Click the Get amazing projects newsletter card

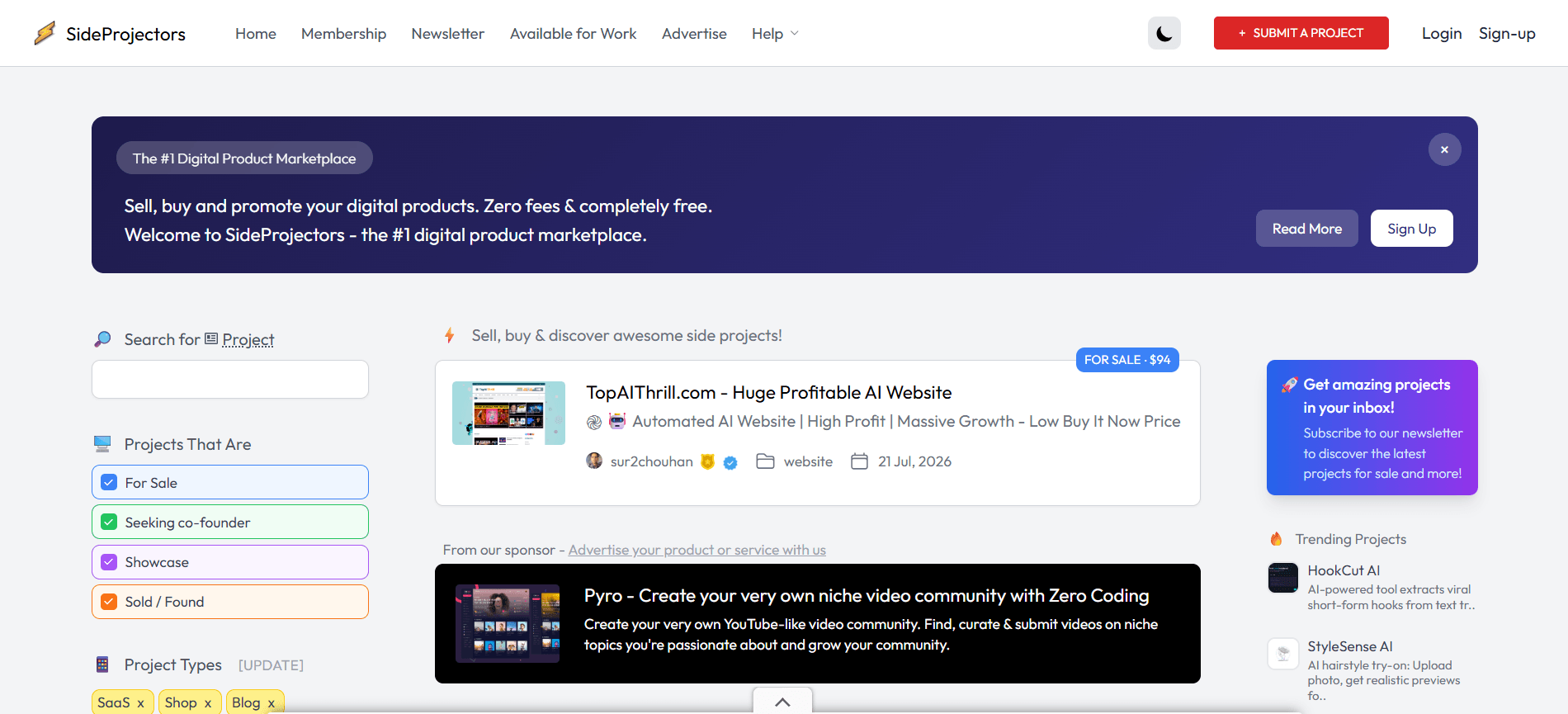[1372, 428]
